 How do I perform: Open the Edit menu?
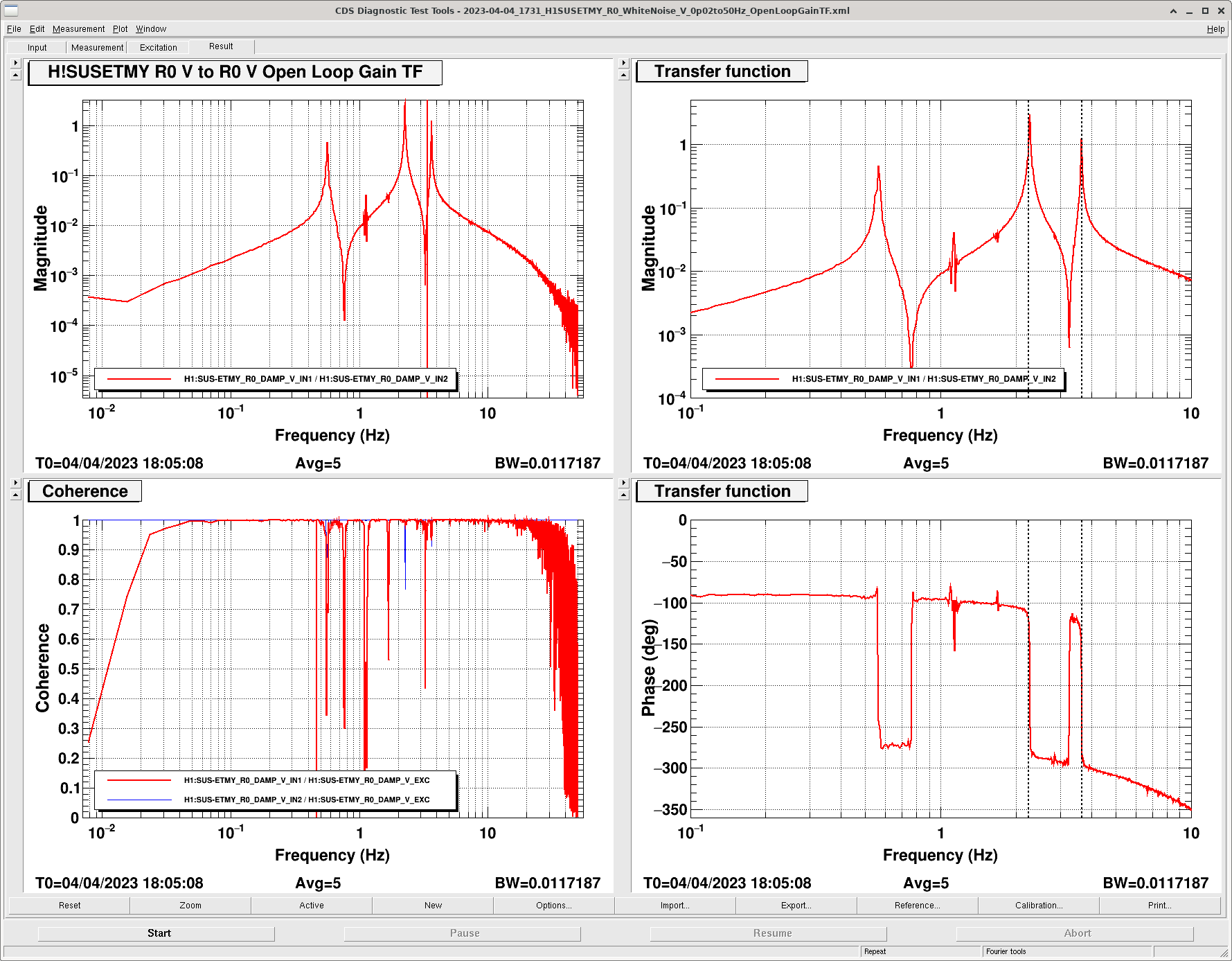[37, 28]
